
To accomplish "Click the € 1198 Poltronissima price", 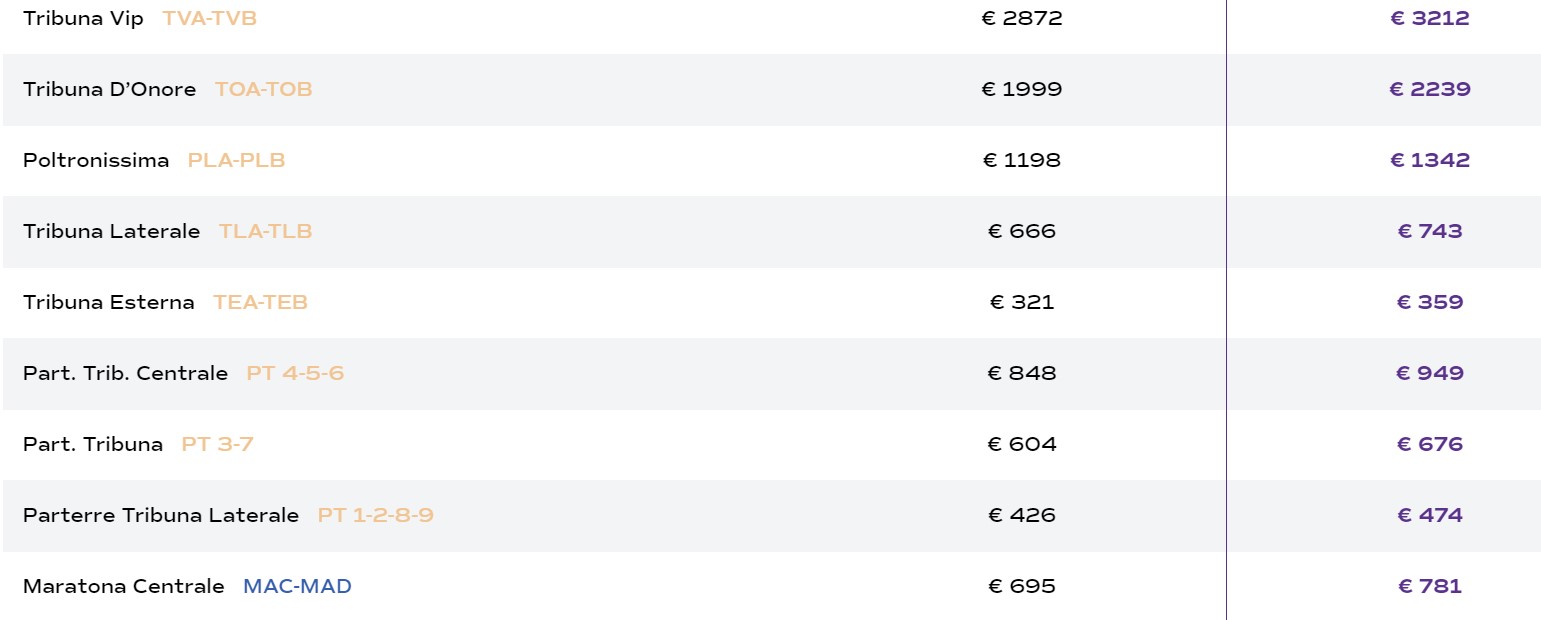I will point(1021,161).
